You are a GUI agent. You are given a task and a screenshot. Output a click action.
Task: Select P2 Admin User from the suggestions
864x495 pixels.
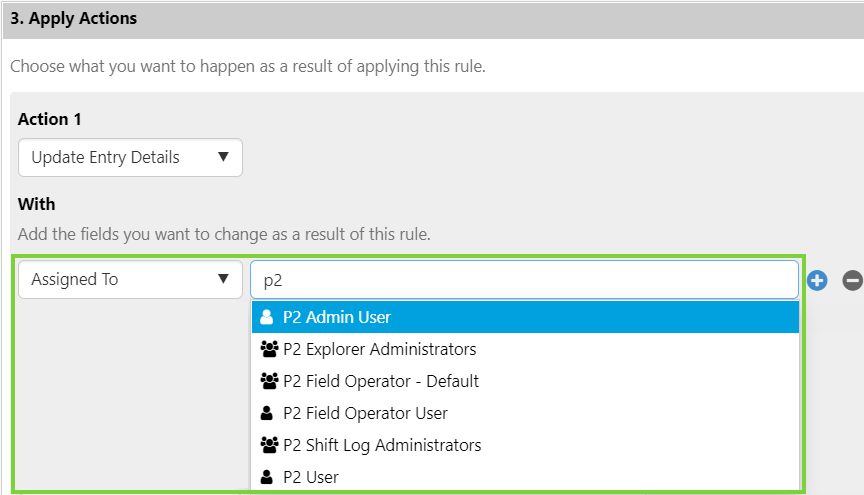pyautogui.click(x=337, y=317)
